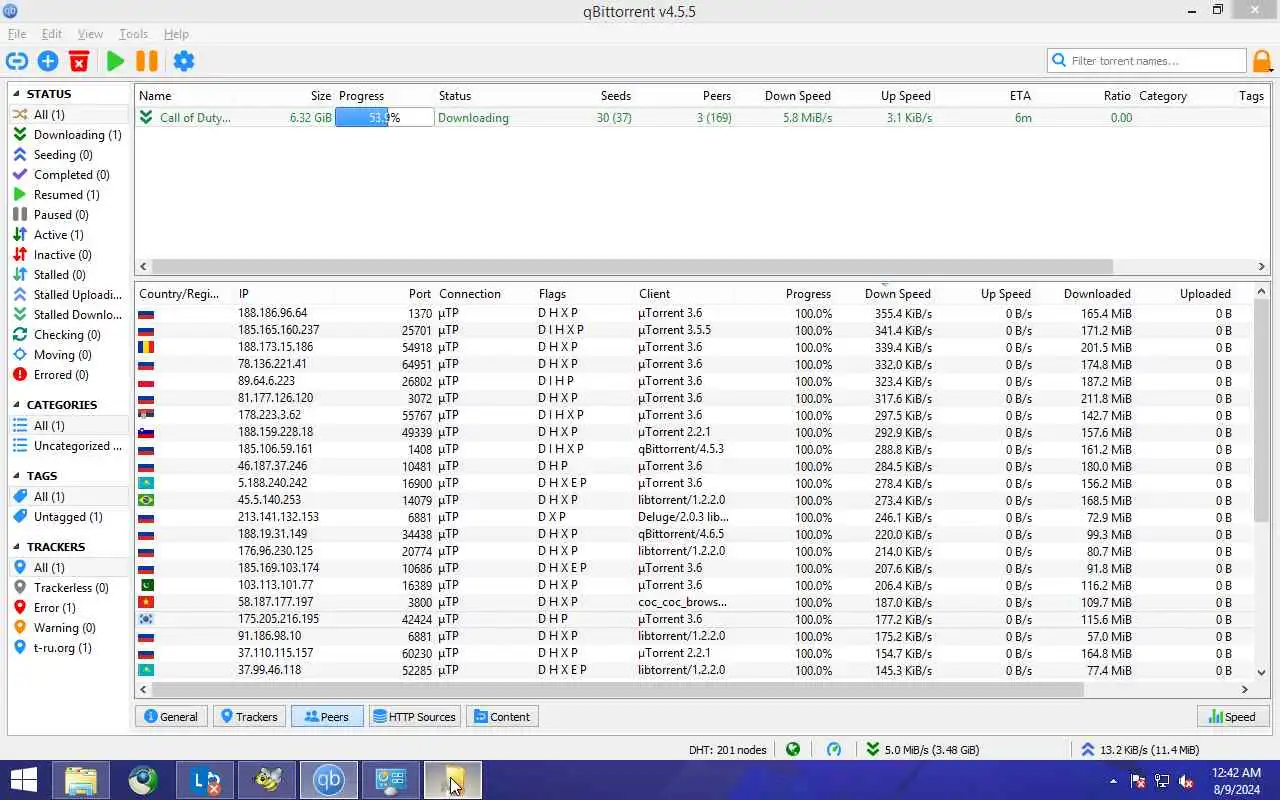Click the torrent list horizontal scrollbar

(x=632, y=267)
